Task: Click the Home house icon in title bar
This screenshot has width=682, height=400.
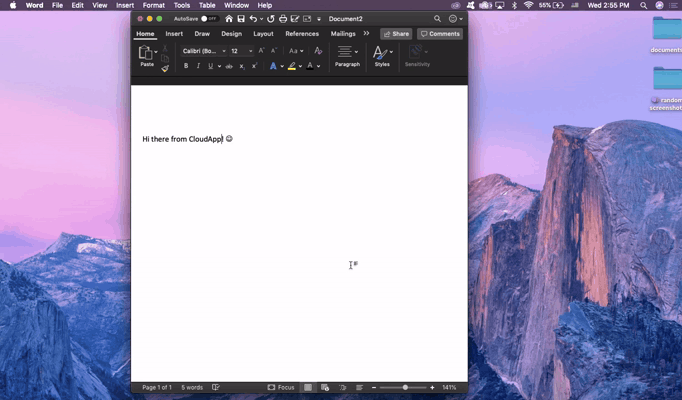Action: pyautogui.click(x=229, y=19)
